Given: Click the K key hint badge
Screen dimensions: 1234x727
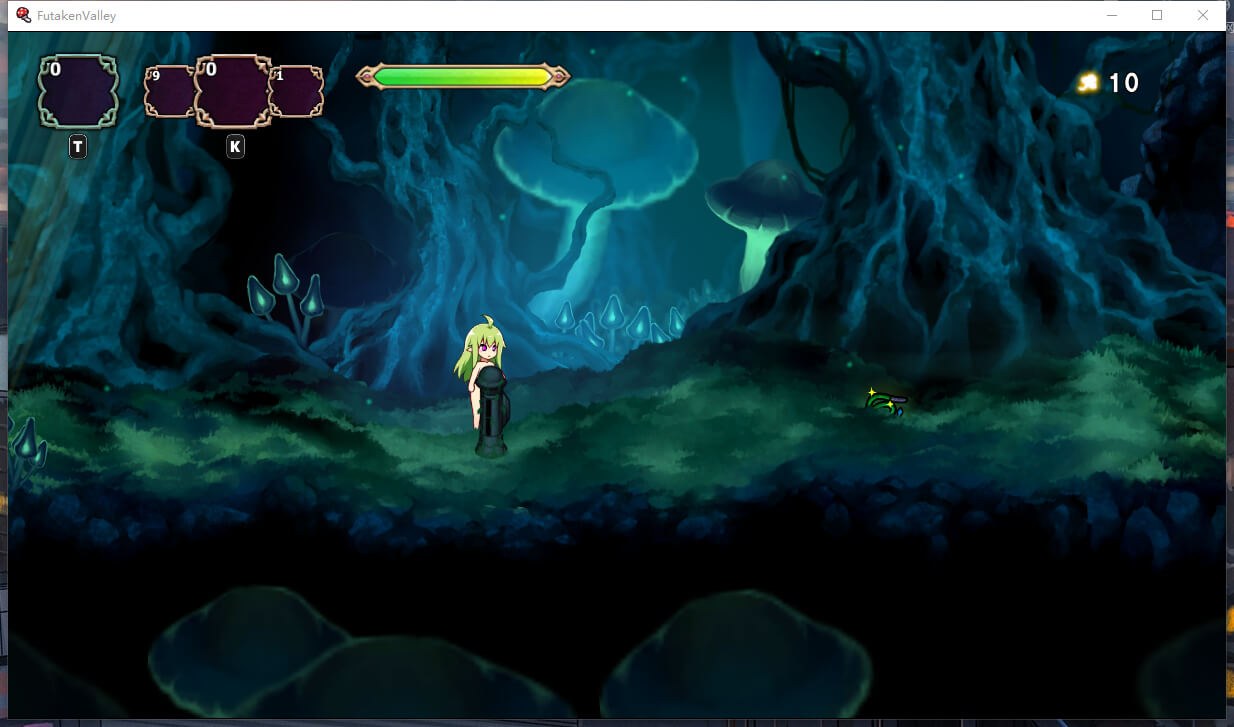Looking at the screenshot, I should point(235,147).
